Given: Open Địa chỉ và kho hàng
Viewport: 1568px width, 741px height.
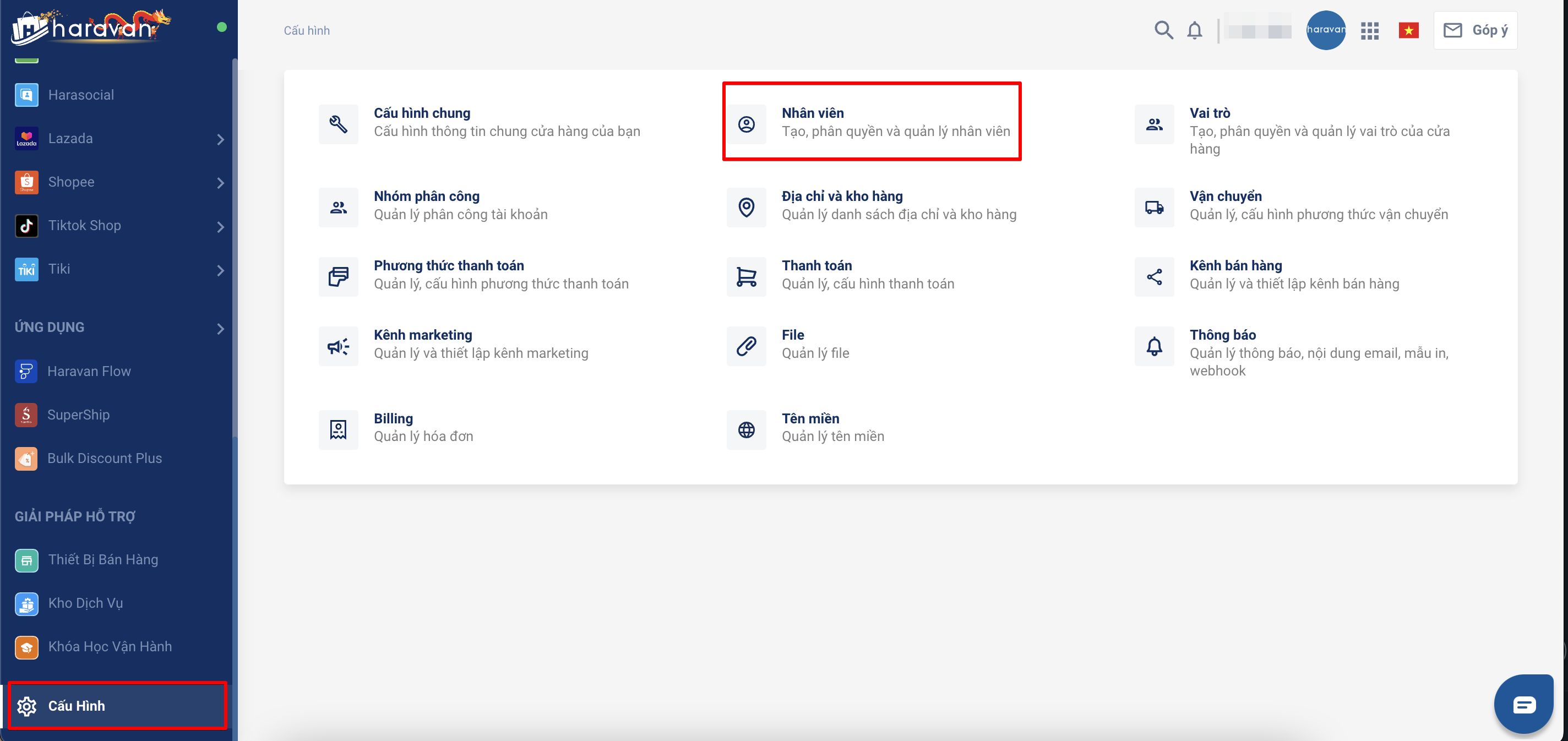Looking at the screenshot, I should tap(842, 196).
